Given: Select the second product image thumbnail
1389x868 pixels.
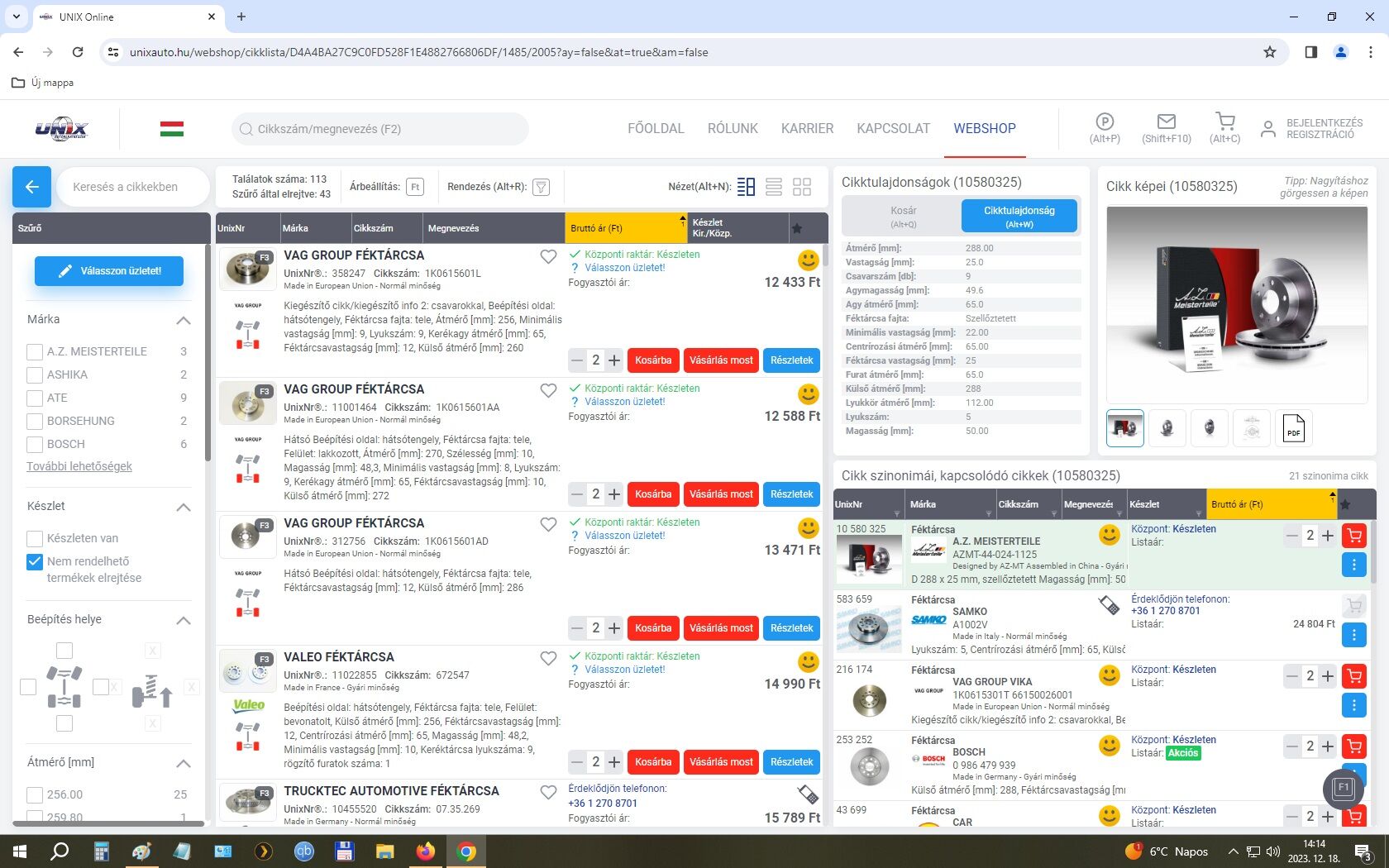Looking at the screenshot, I should 1167,428.
